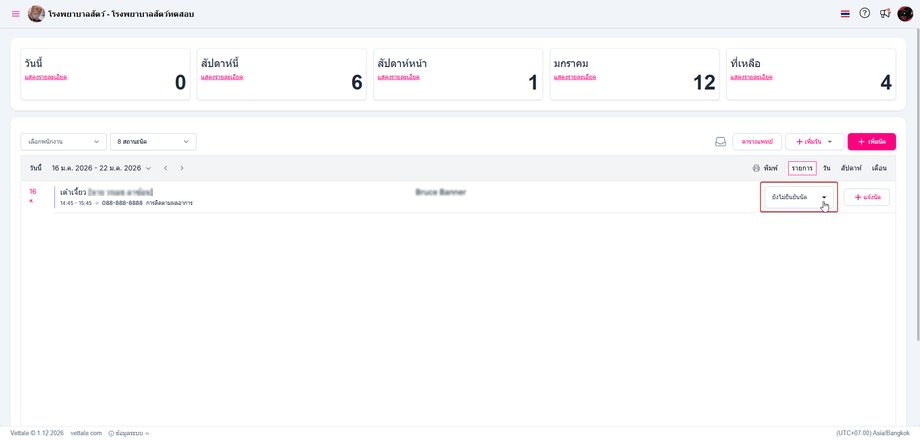Open the help question mark icon
Viewport: 920px width, 440px height.
864,13
